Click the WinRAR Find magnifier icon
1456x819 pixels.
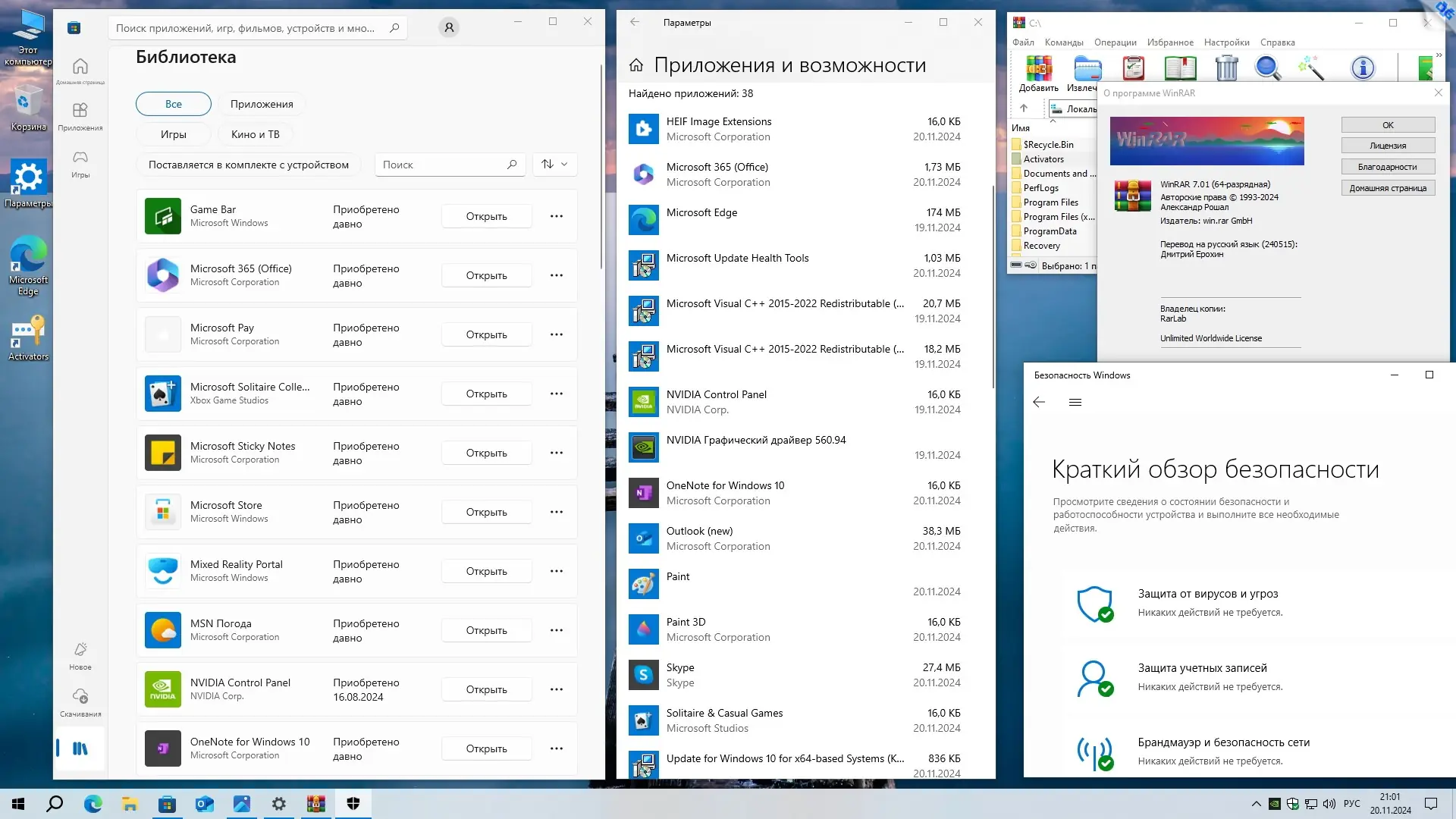coord(1267,68)
